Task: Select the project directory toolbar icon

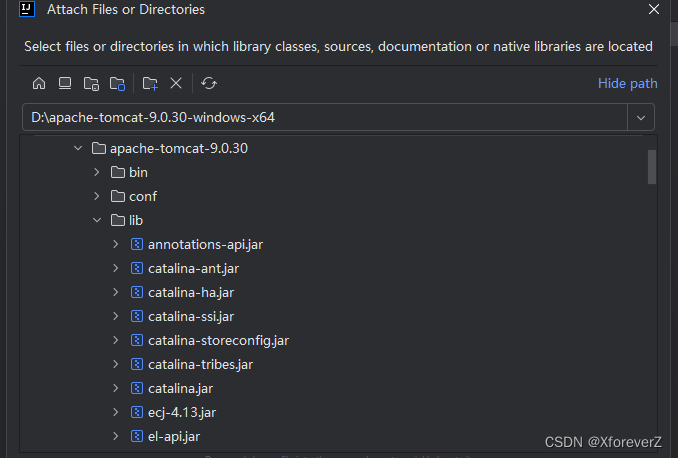Action: tap(91, 83)
